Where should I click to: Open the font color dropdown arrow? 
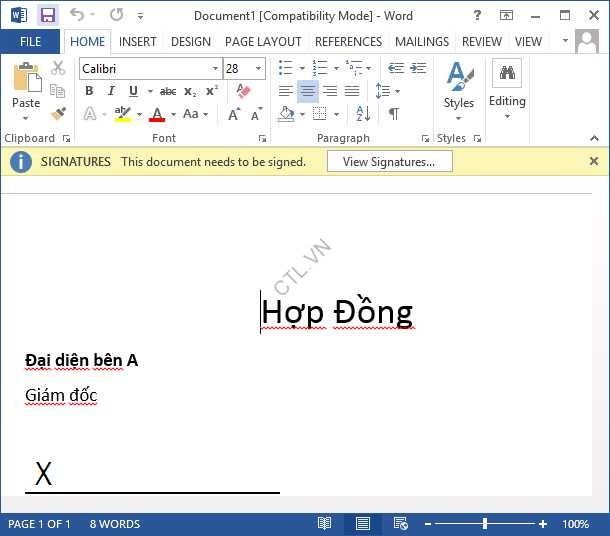tap(174, 115)
